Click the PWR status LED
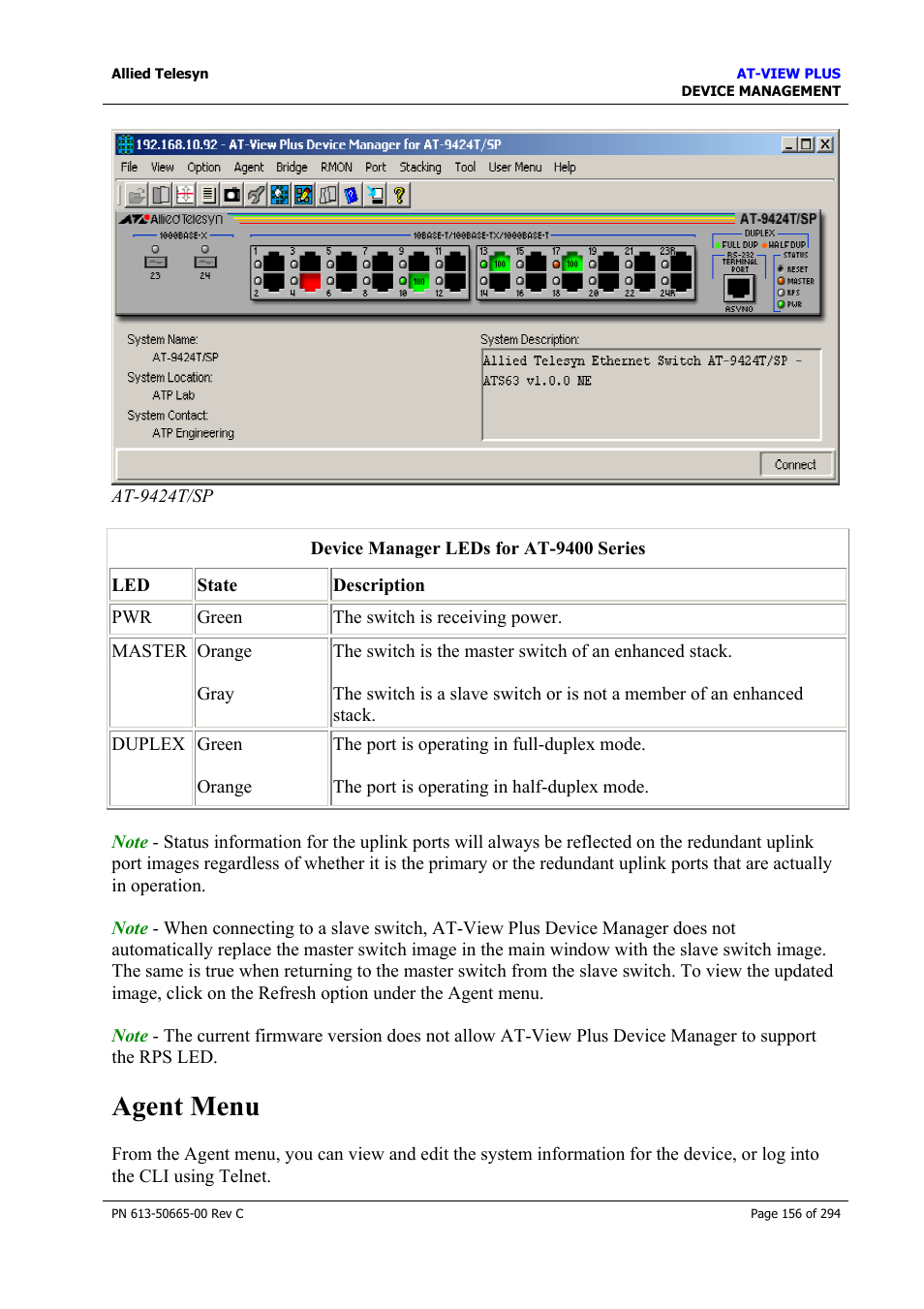The width and height of the screenshot is (924, 1309). pyautogui.click(x=781, y=304)
